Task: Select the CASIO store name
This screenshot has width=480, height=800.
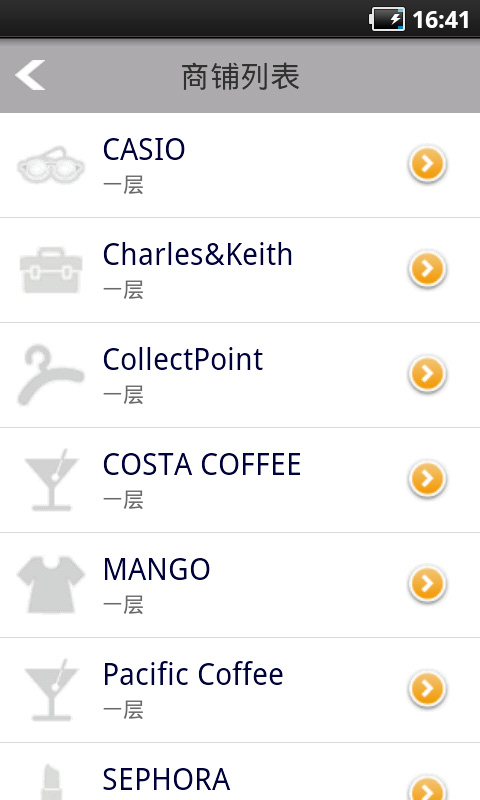Action: click(x=144, y=149)
